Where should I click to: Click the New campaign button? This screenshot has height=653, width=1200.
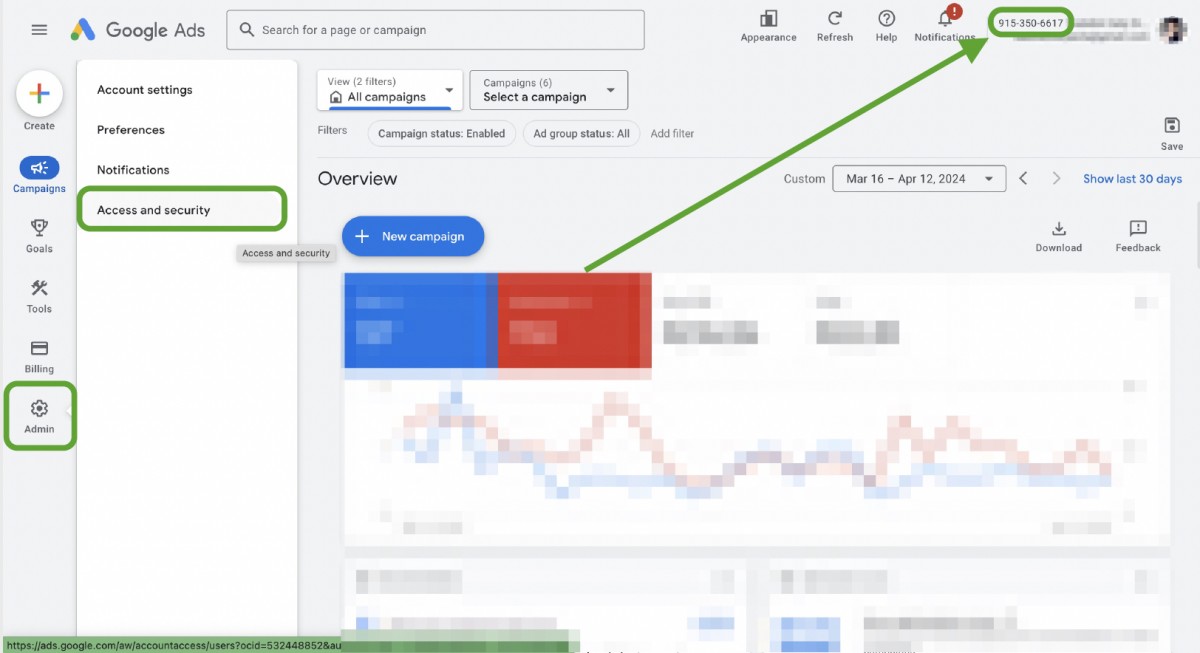[413, 236]
